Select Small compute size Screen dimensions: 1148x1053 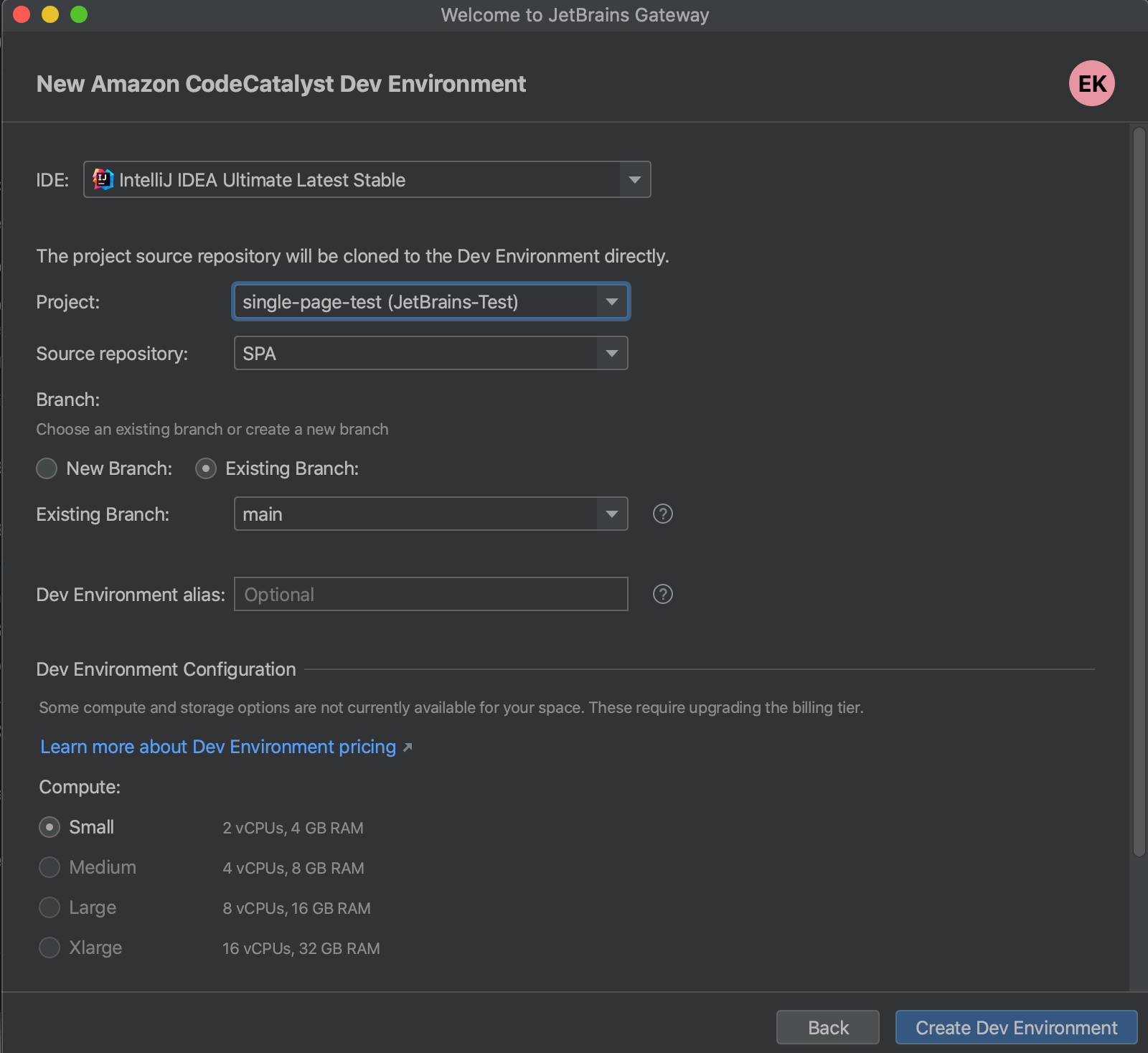coord(49,827)
